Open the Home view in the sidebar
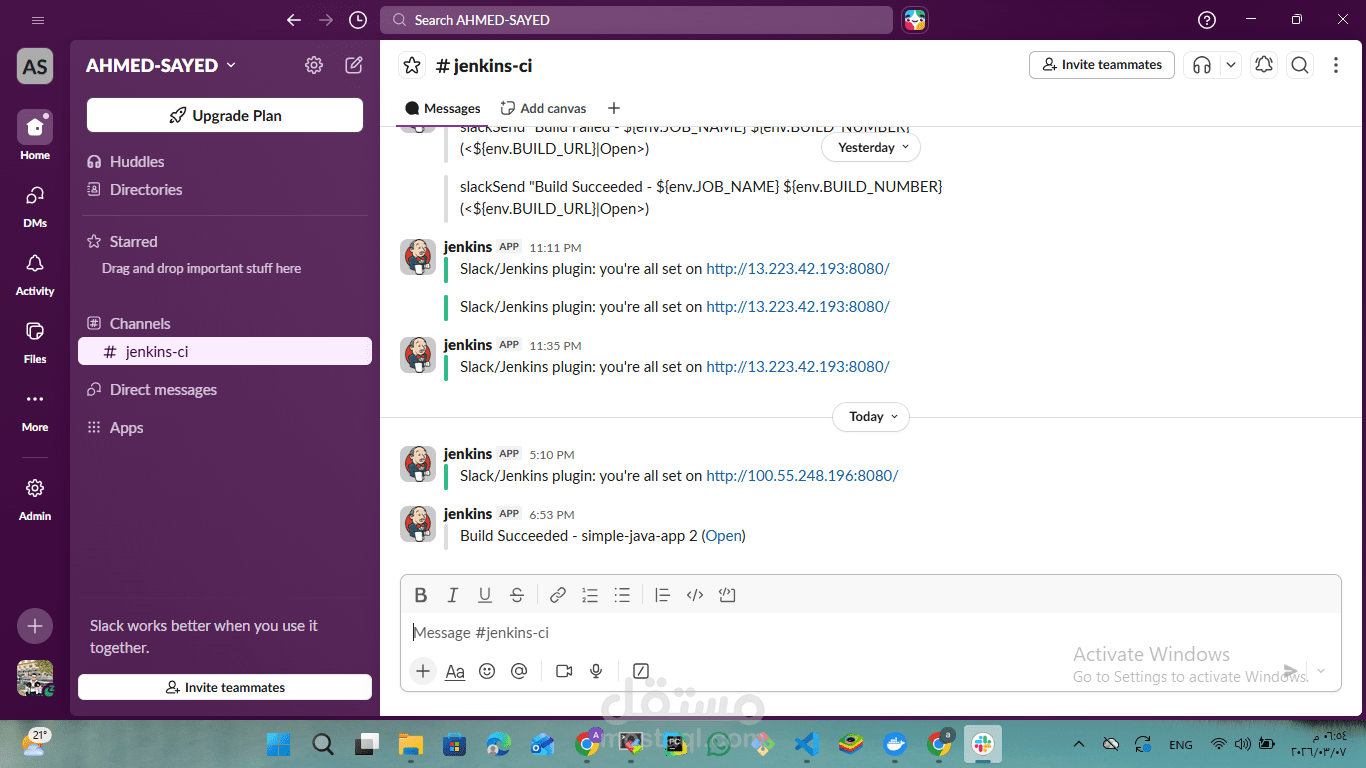Screen dimensions: 1366x768 tap(35, 135)
